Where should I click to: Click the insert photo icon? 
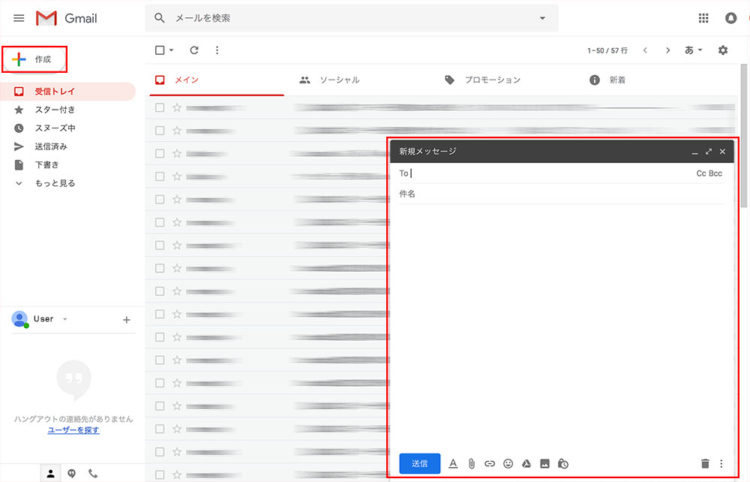coord(545,464)
